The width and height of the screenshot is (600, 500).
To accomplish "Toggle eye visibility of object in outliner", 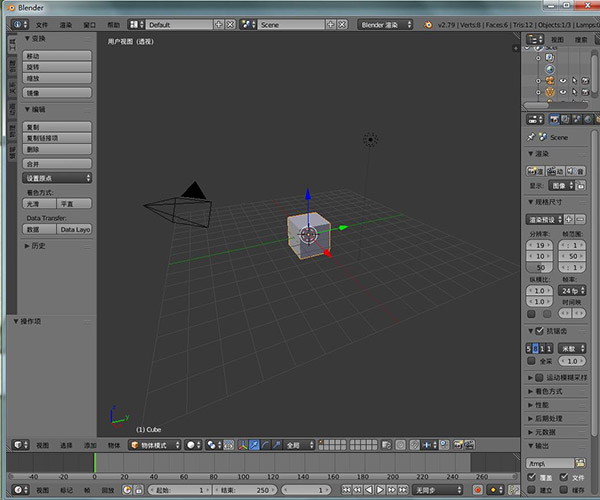I will point(562,80).
